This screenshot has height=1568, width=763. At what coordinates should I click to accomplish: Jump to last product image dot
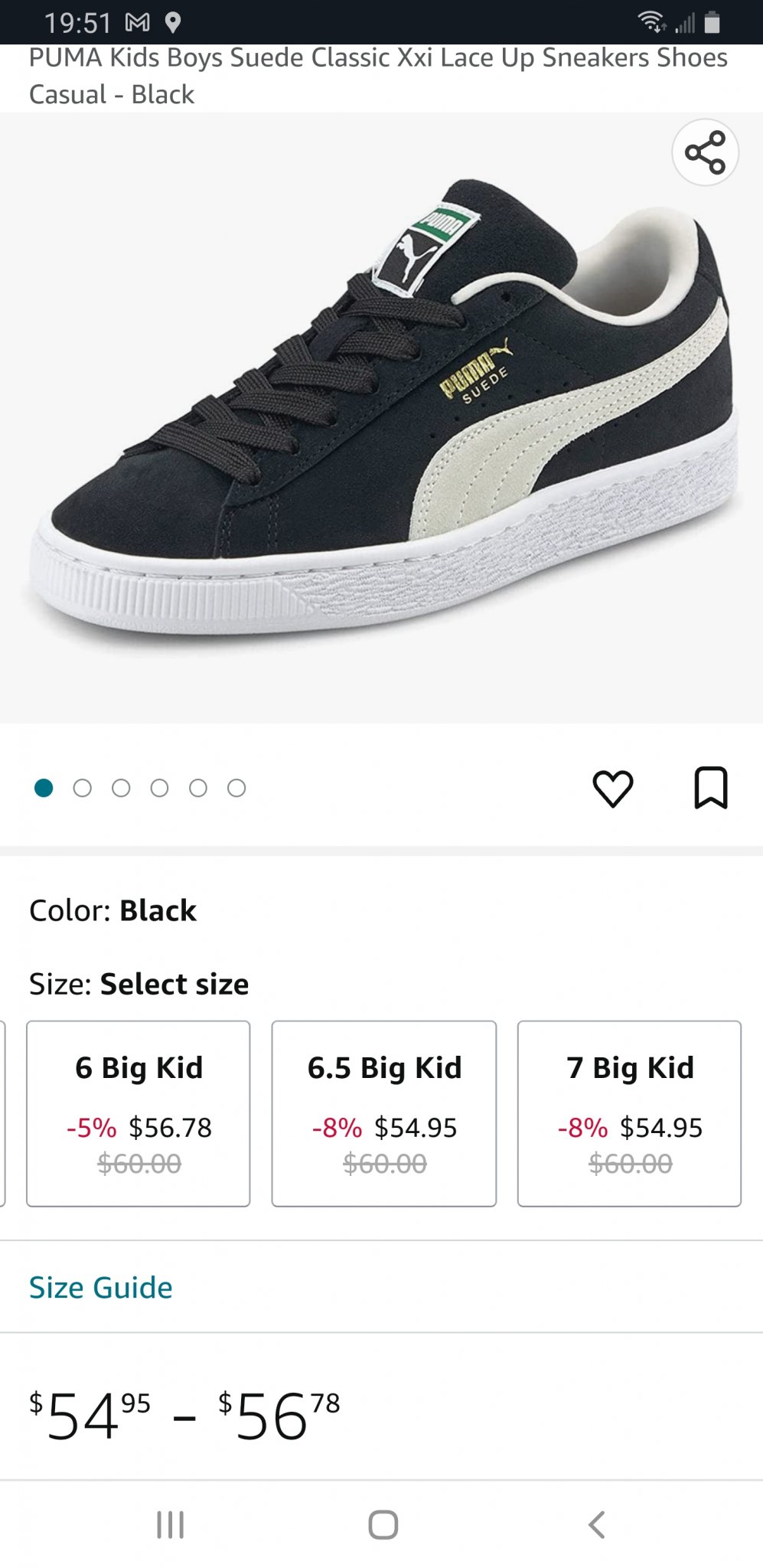click(236, 788)
